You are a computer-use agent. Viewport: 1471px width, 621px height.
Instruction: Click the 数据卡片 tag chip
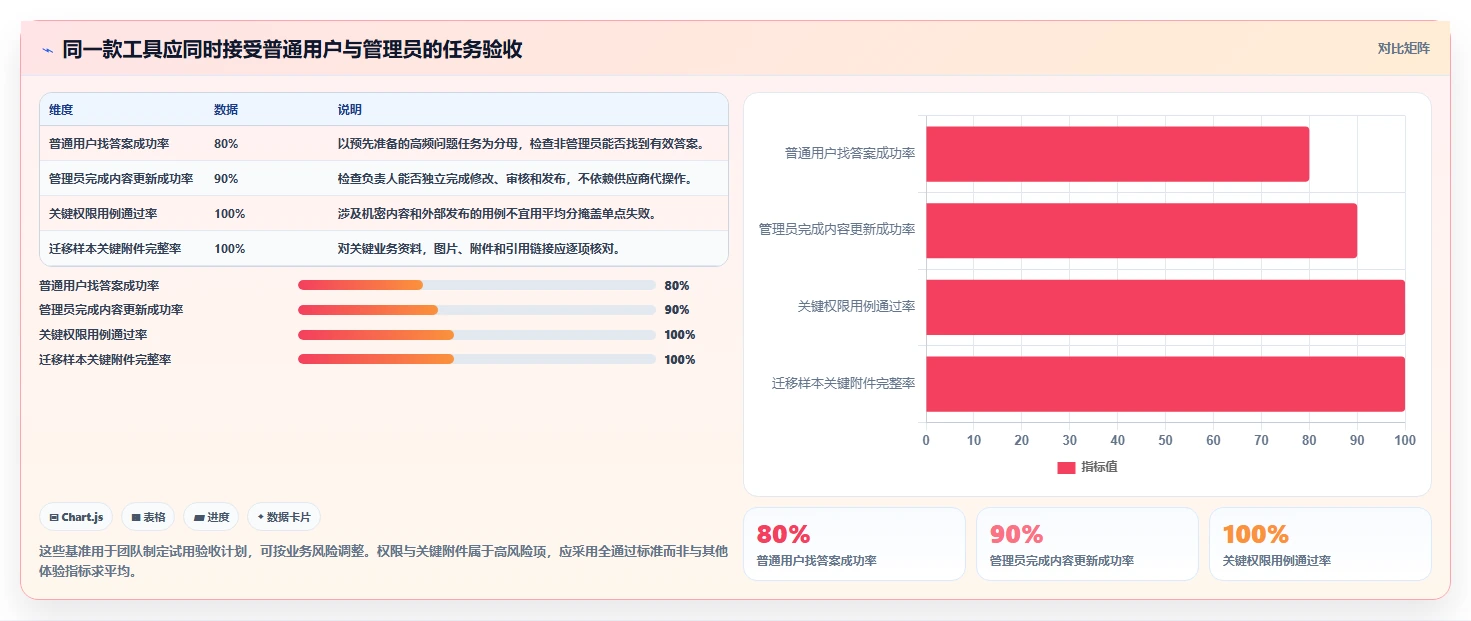284,517
